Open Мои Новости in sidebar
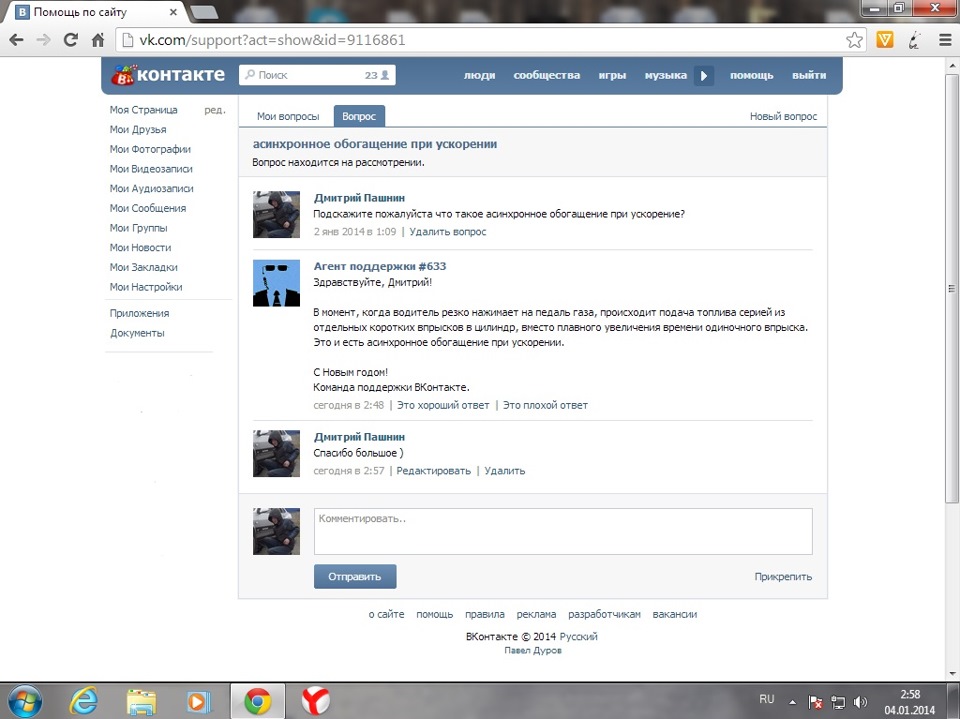 [140, 247]
